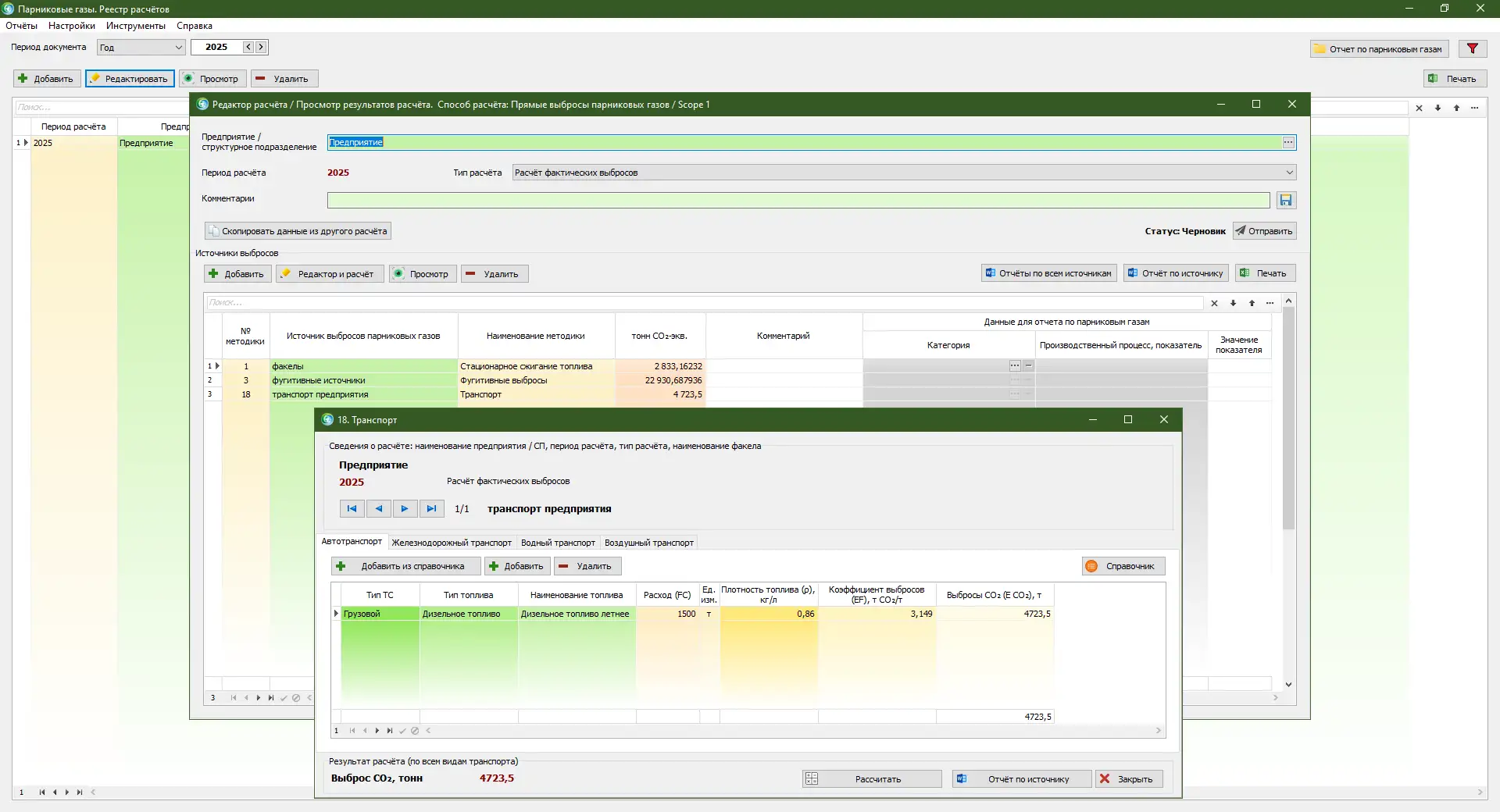Click Рассчитать calculator button
1500x812 pixels.
coord(872,779)
